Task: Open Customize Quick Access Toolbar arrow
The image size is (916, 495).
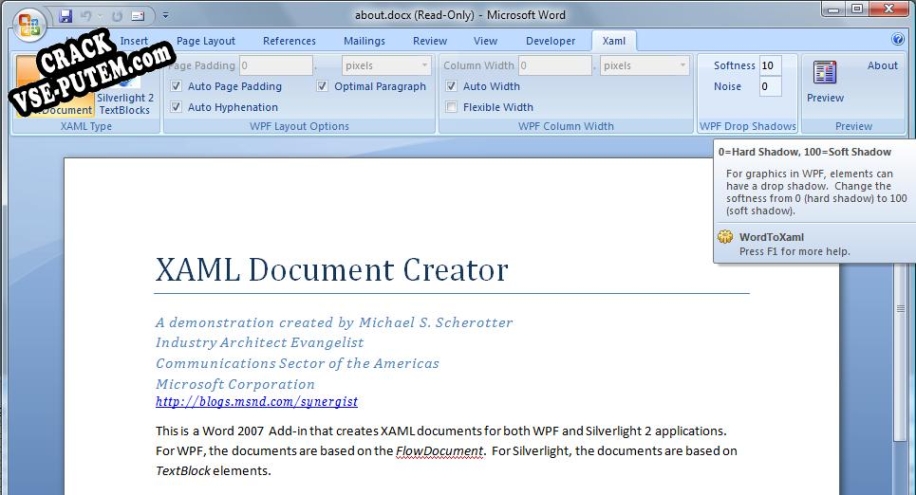Action: click(165, 16)
